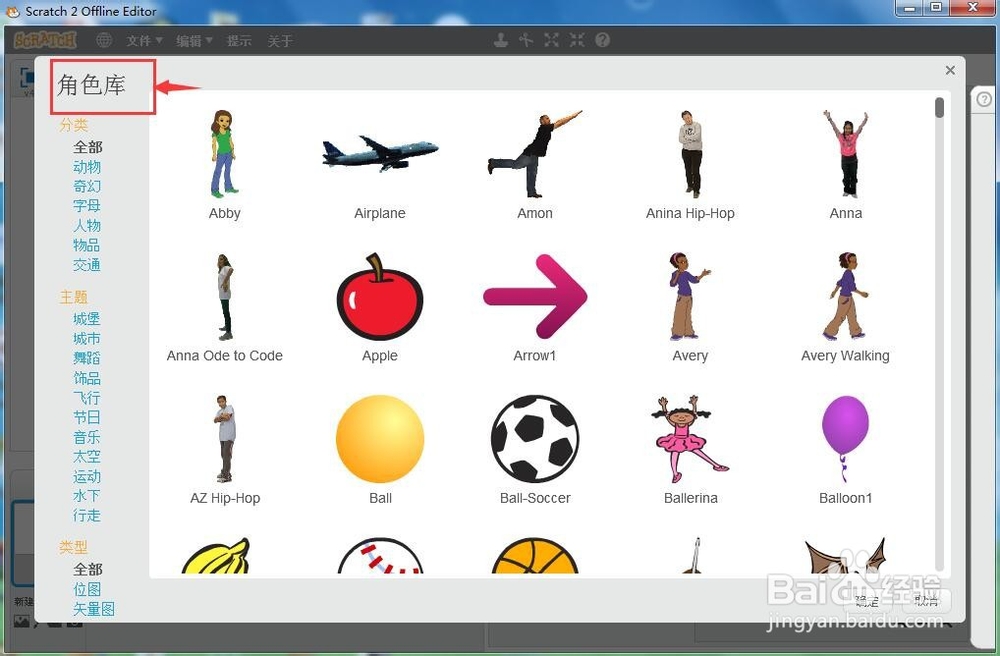Show all types with 全部 under 类型
The image size is (1000, 656).
(x=87, y=569)
